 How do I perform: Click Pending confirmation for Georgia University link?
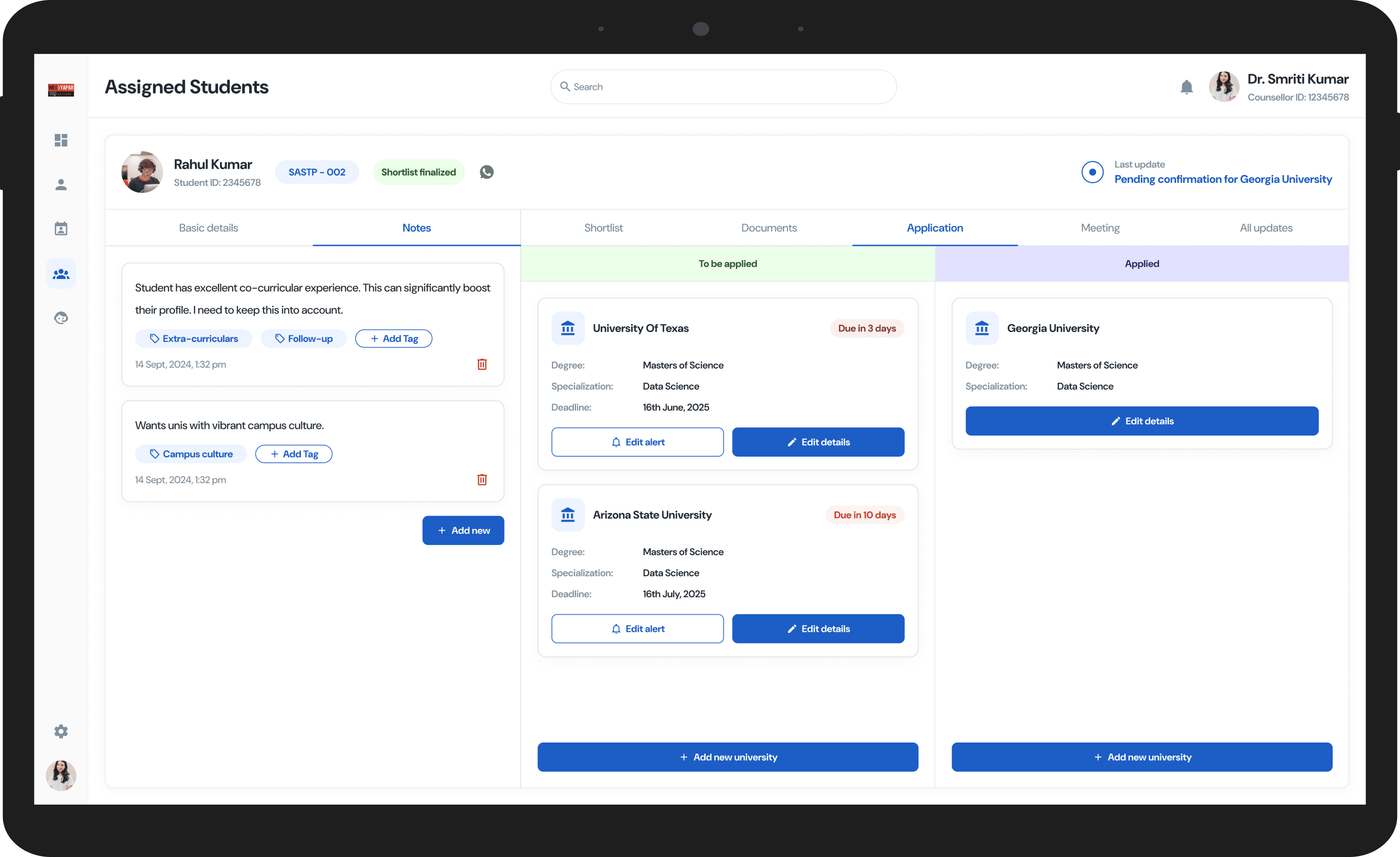point(1222,180)
